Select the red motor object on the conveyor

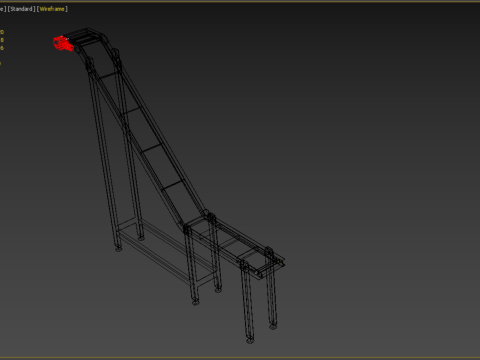pyautogui.click(x=63, y=44)
